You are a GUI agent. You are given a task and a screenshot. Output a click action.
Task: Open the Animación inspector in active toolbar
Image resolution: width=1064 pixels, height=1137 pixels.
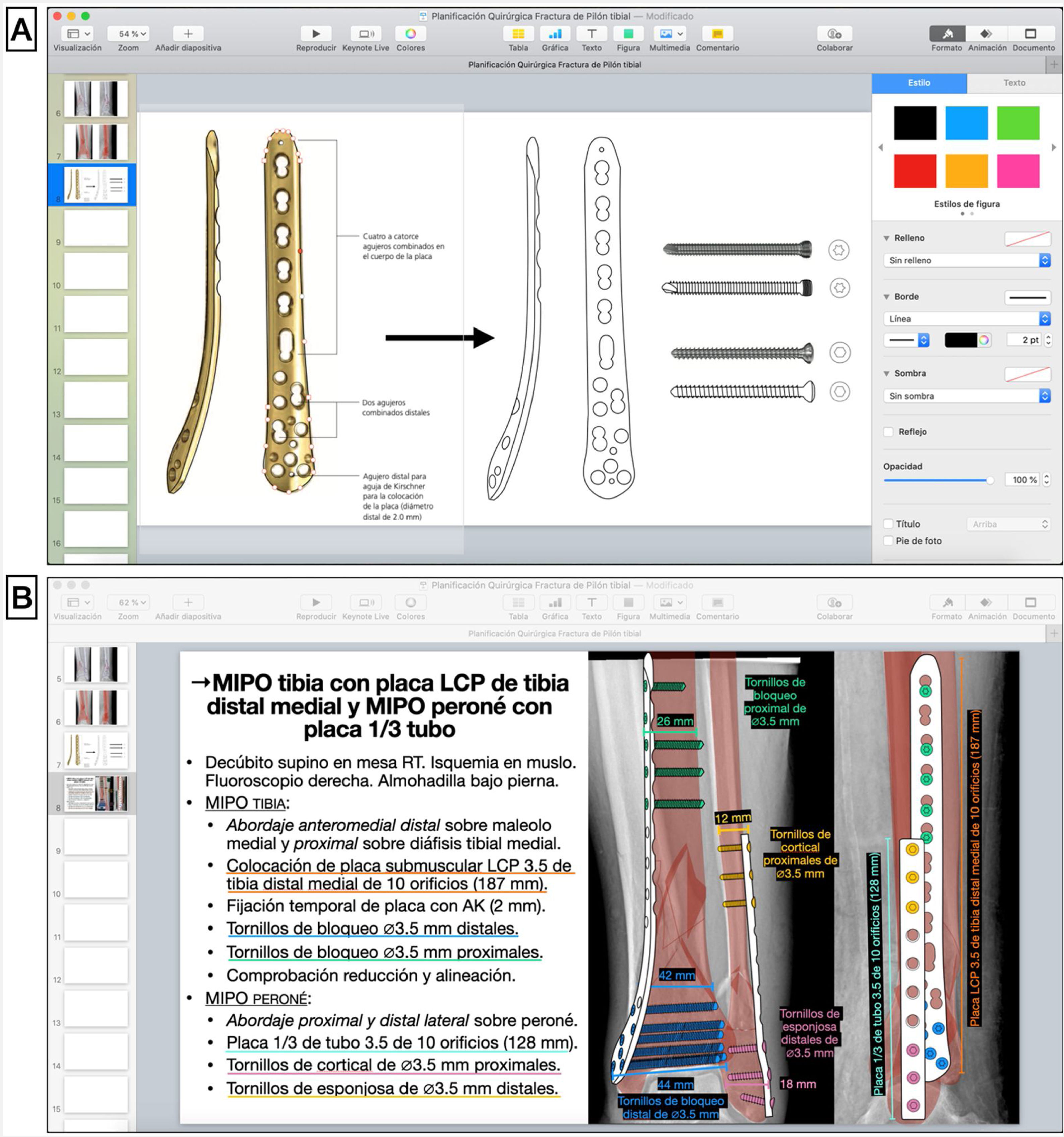[x=986, y=34]
